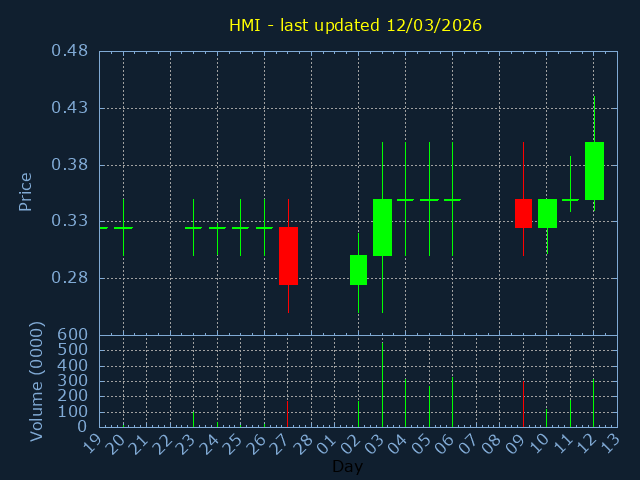The width and height of the screenshot is (640, 480).
Task: Click the Volume (0000) axis title
Action: pyautogui.click(x=37, y=381)
